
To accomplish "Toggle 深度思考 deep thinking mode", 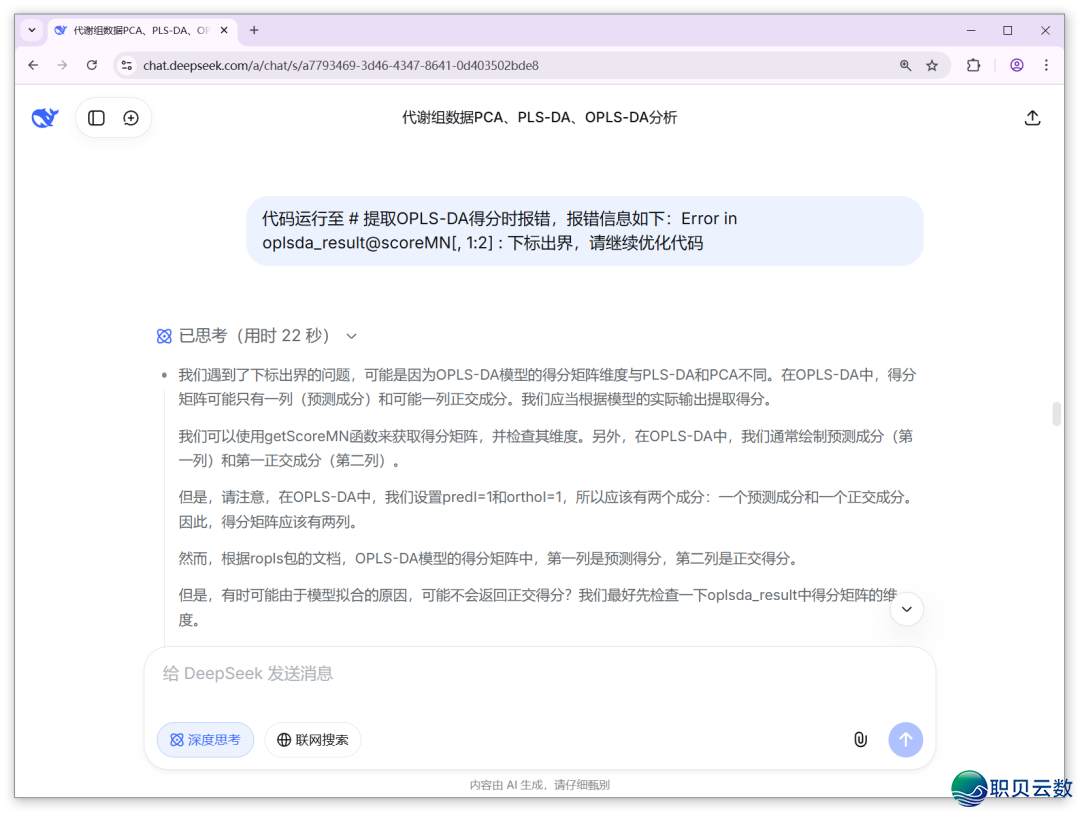I will pos(205,739).
